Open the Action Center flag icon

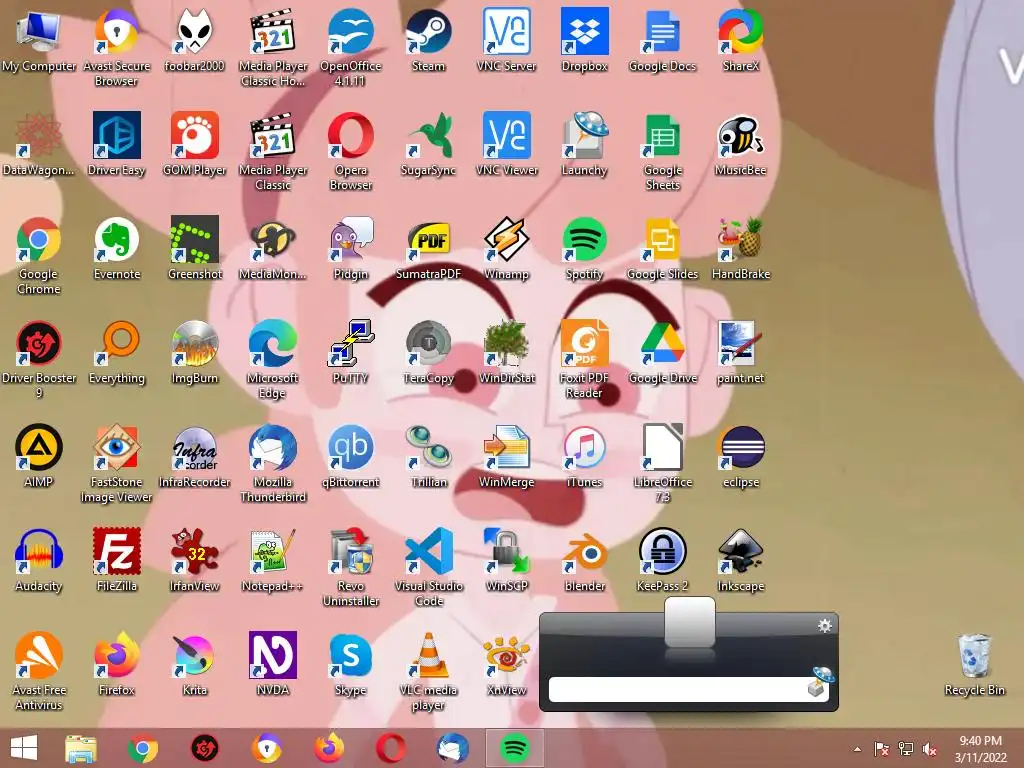[882, 749]
